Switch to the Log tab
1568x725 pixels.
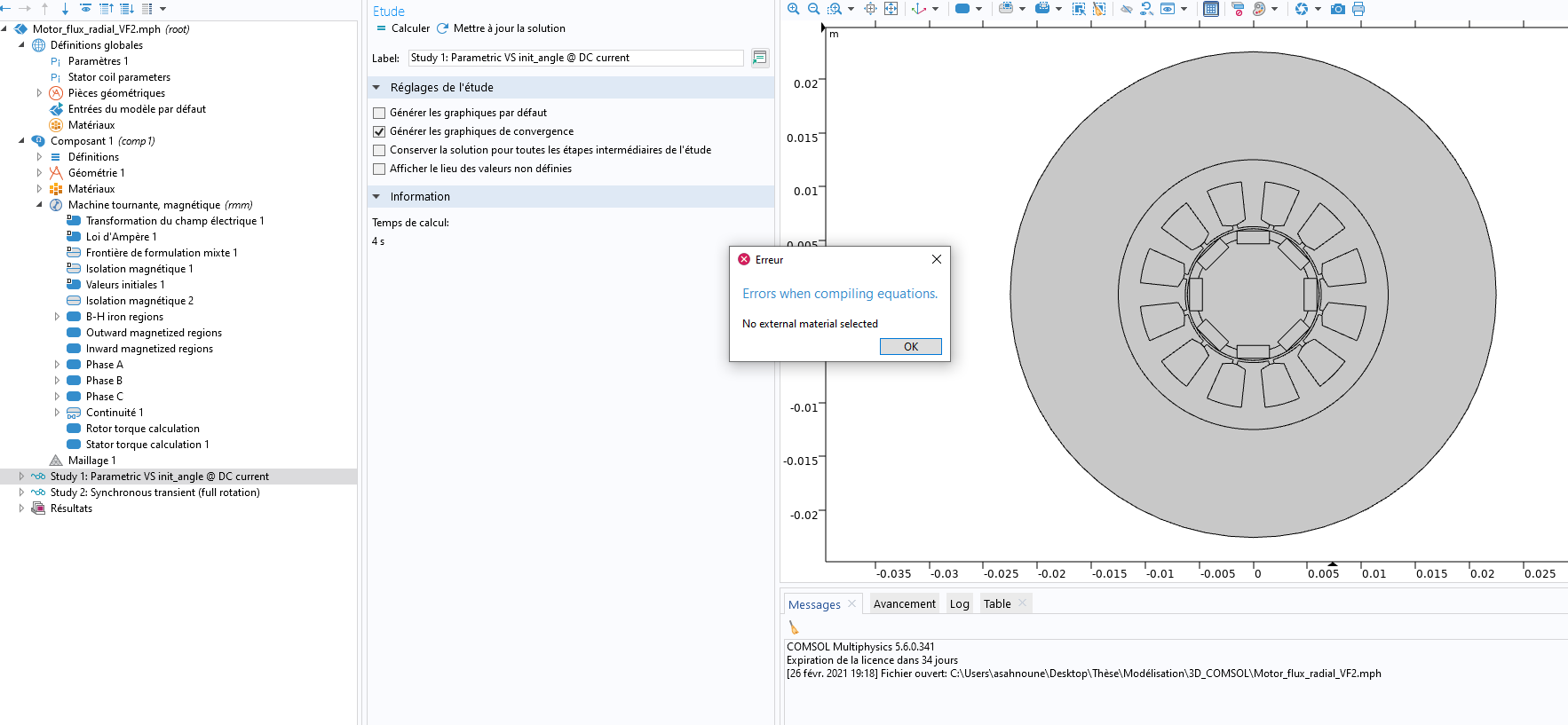[959, 604]
